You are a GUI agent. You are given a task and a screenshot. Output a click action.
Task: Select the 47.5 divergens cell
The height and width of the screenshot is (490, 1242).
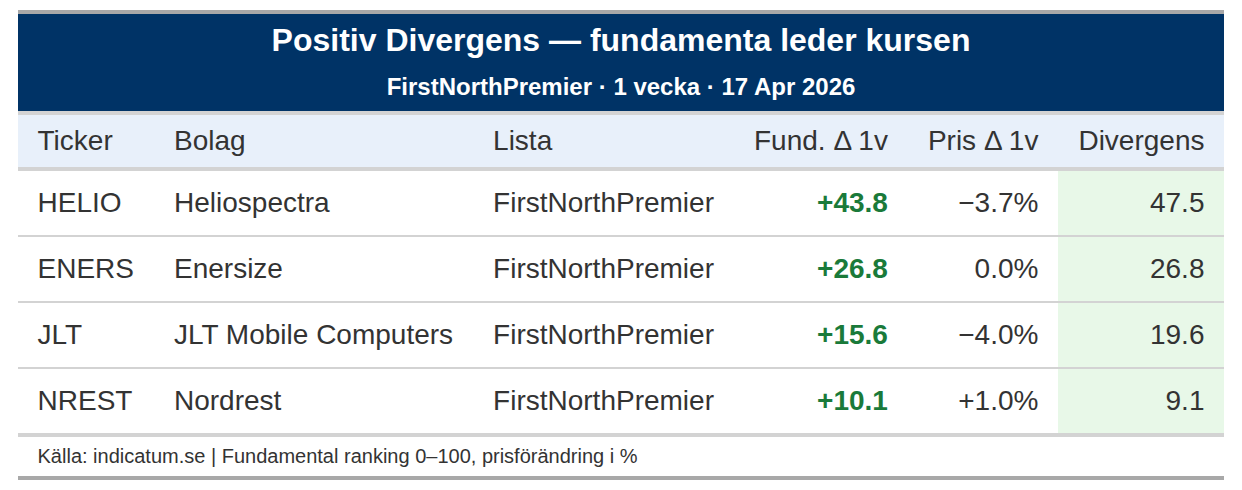(1176, 203)
